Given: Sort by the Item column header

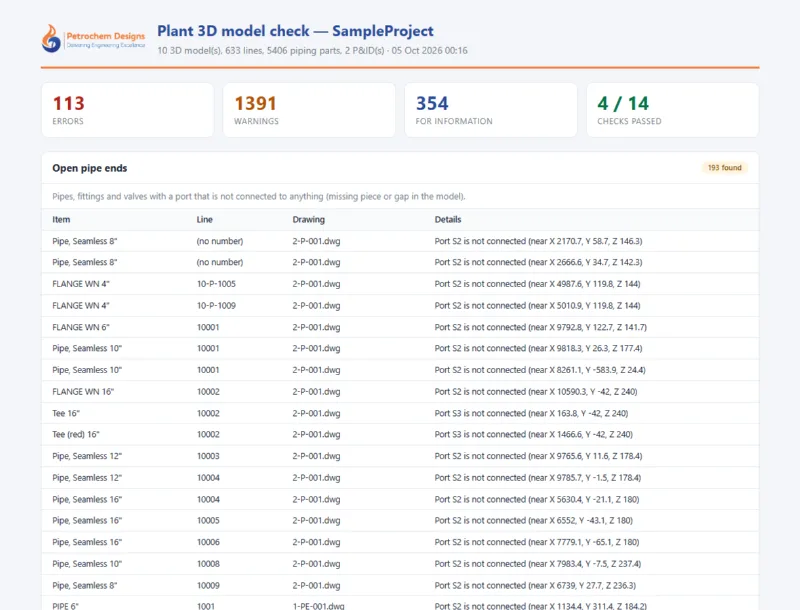Looking at the screenshot, I should 61,219.
